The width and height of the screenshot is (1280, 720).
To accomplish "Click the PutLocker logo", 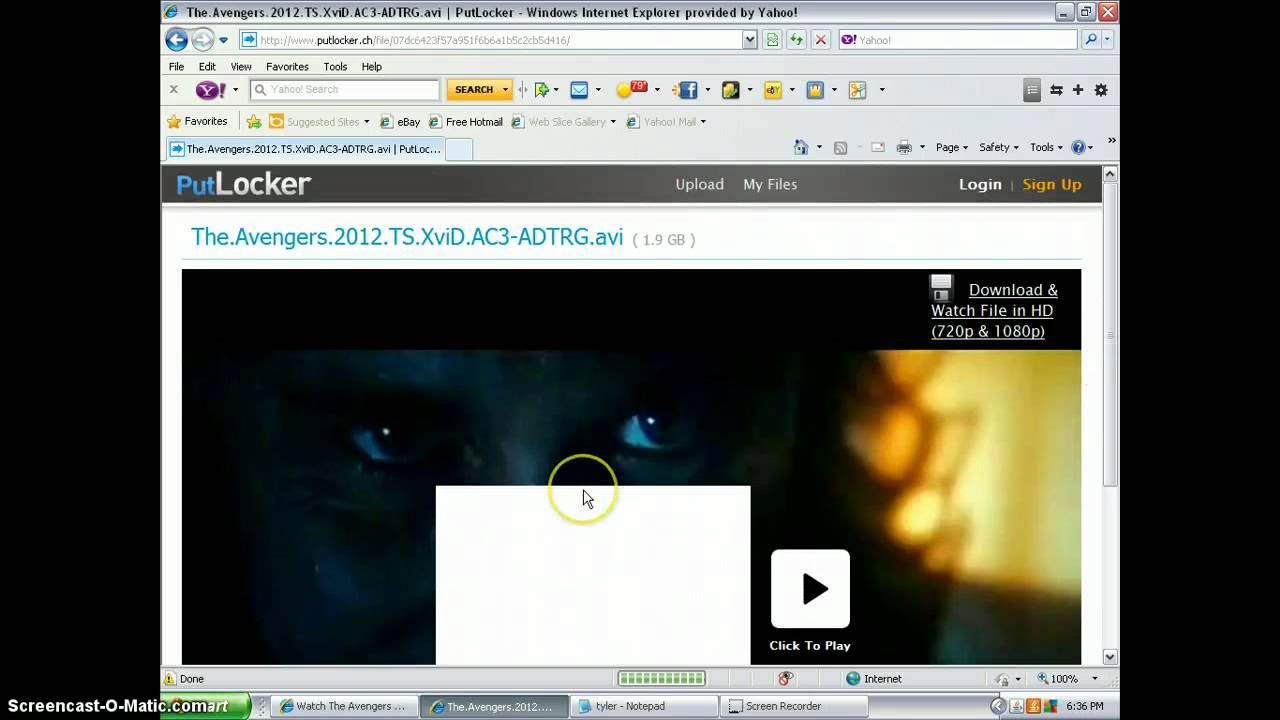I will click(x=244, y=184).
